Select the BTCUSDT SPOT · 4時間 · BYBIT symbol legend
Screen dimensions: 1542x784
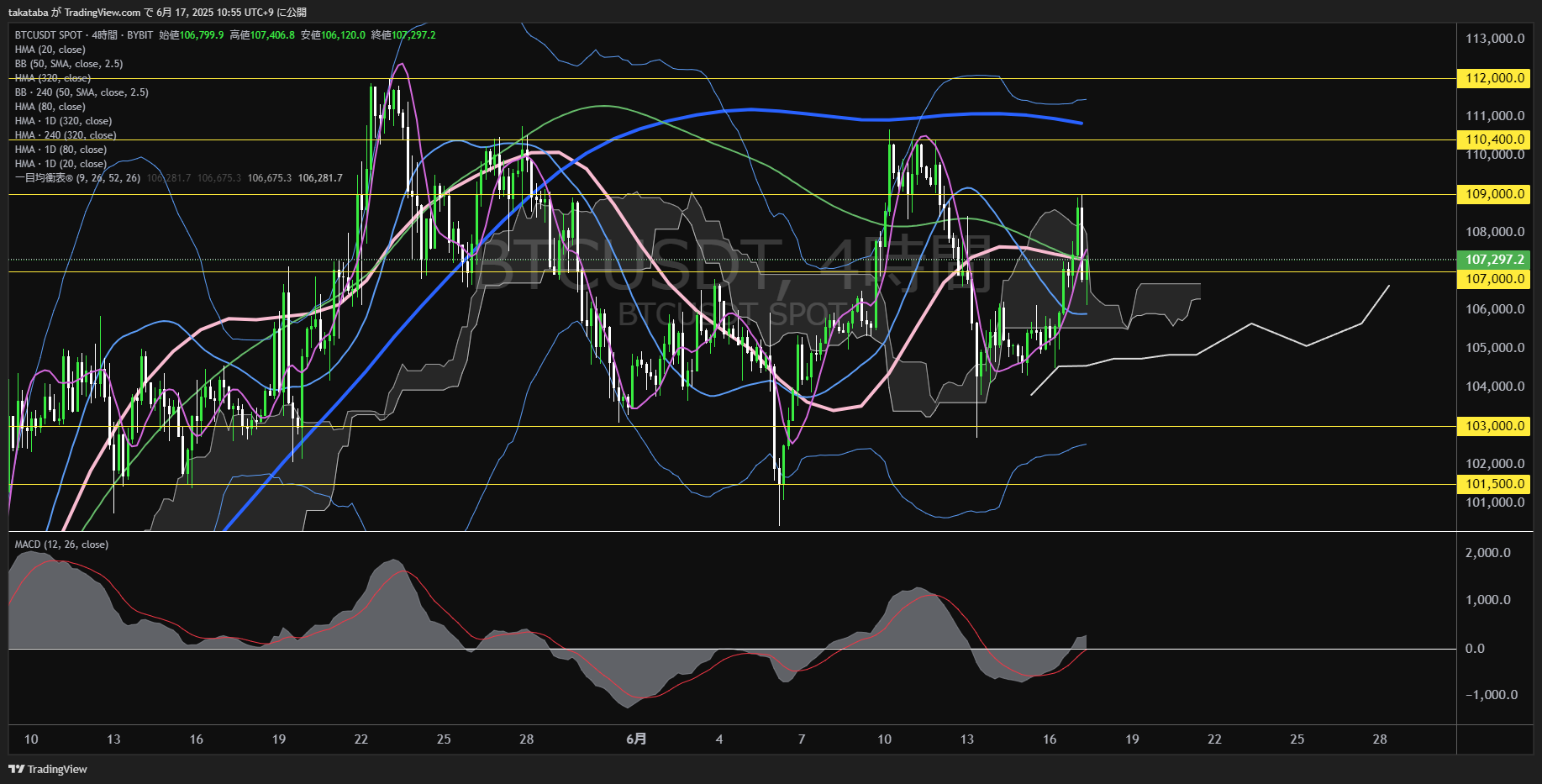coord(84,35)
